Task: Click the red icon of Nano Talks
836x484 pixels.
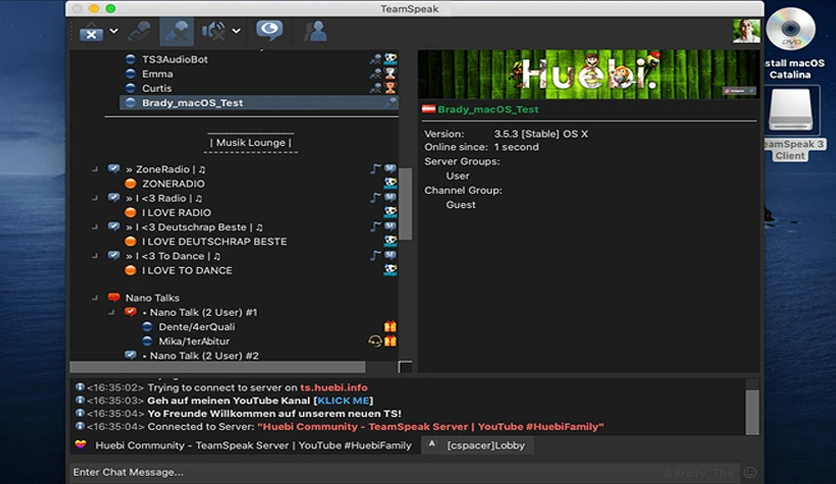Action: (x=114, y=297)
